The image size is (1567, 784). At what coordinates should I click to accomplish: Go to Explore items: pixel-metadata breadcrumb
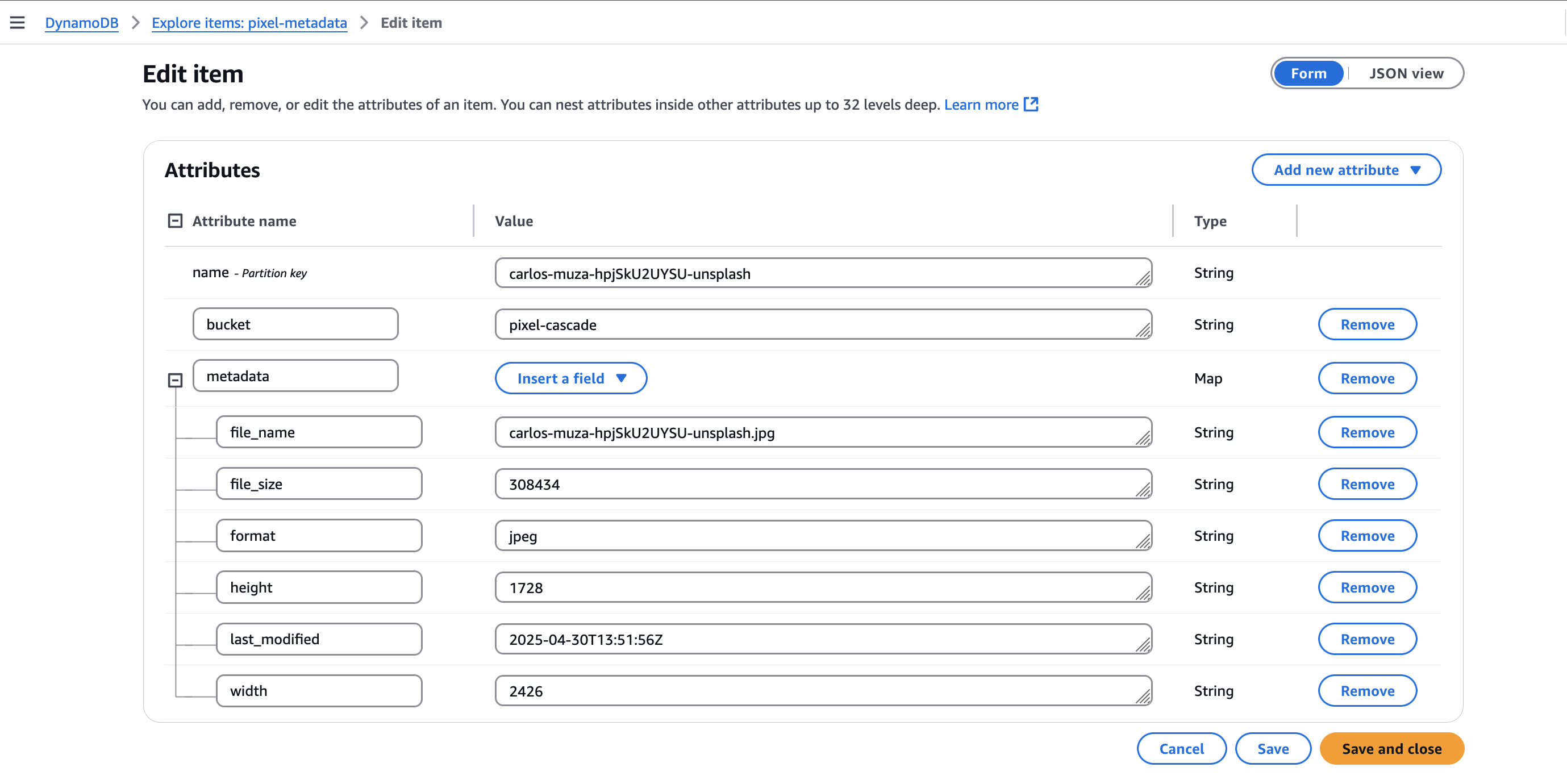249,23
